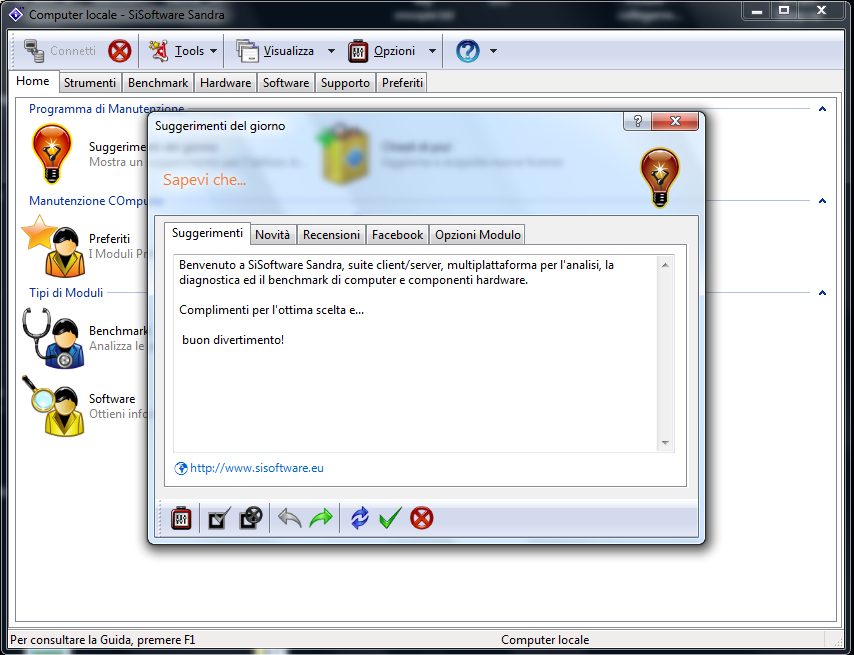The width and height of the screenshot is (854, 655).
Task: Click the "Tipi di Moduli" section heading
Action: 66,293
